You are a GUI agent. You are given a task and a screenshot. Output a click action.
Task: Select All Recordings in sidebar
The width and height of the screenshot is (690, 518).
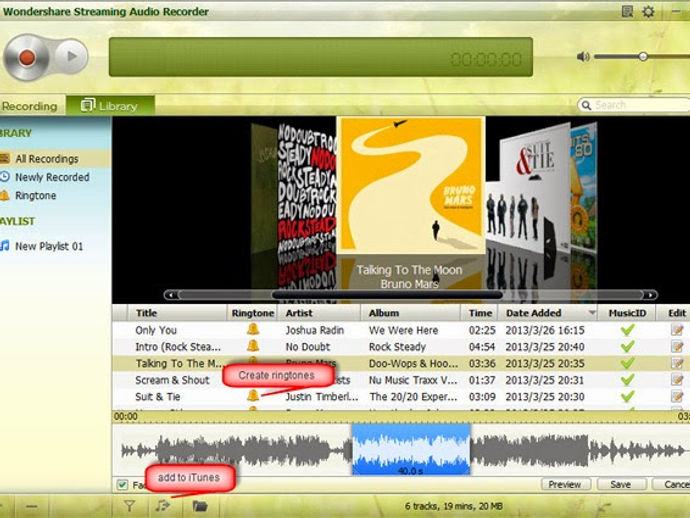coord(47,158)
